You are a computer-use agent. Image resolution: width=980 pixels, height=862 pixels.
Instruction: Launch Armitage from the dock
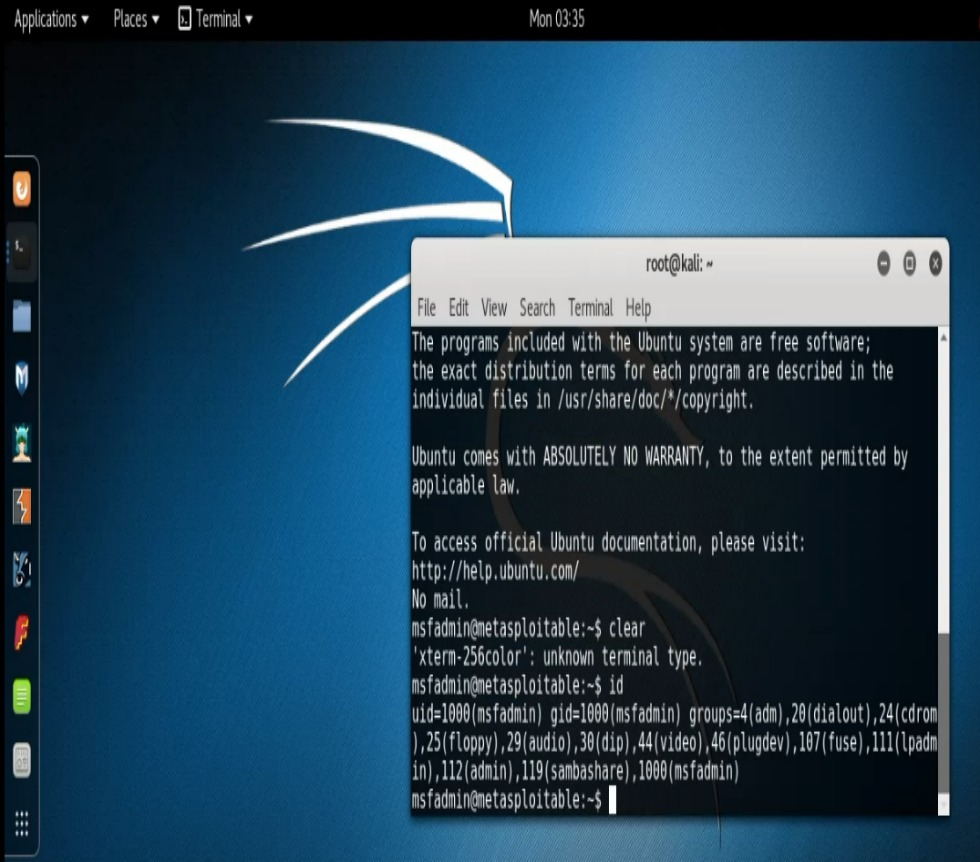pos(22,443)
